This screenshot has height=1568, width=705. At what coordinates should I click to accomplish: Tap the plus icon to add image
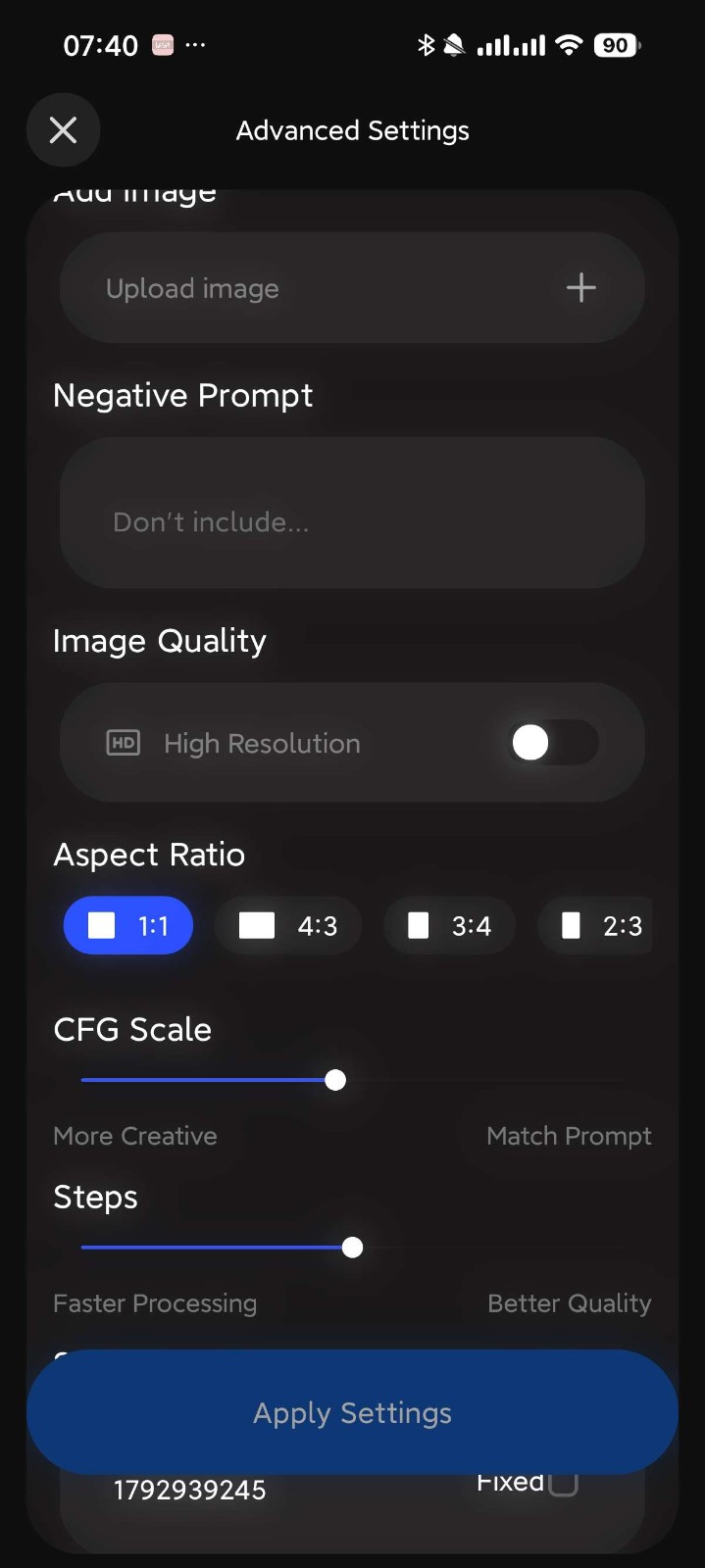click(x=580, y=287)
